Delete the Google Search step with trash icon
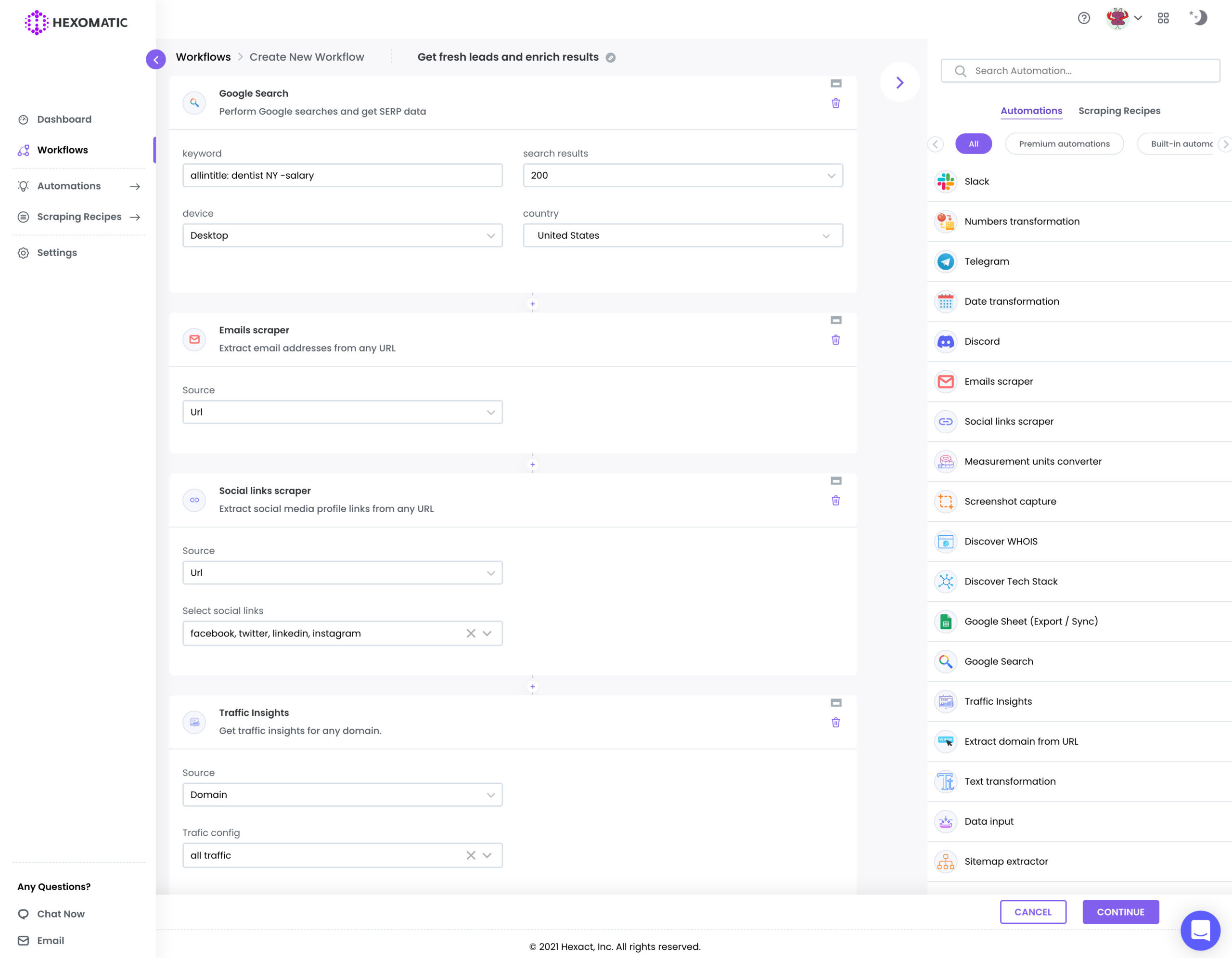The image size is (1232, 958). [835, 103]
